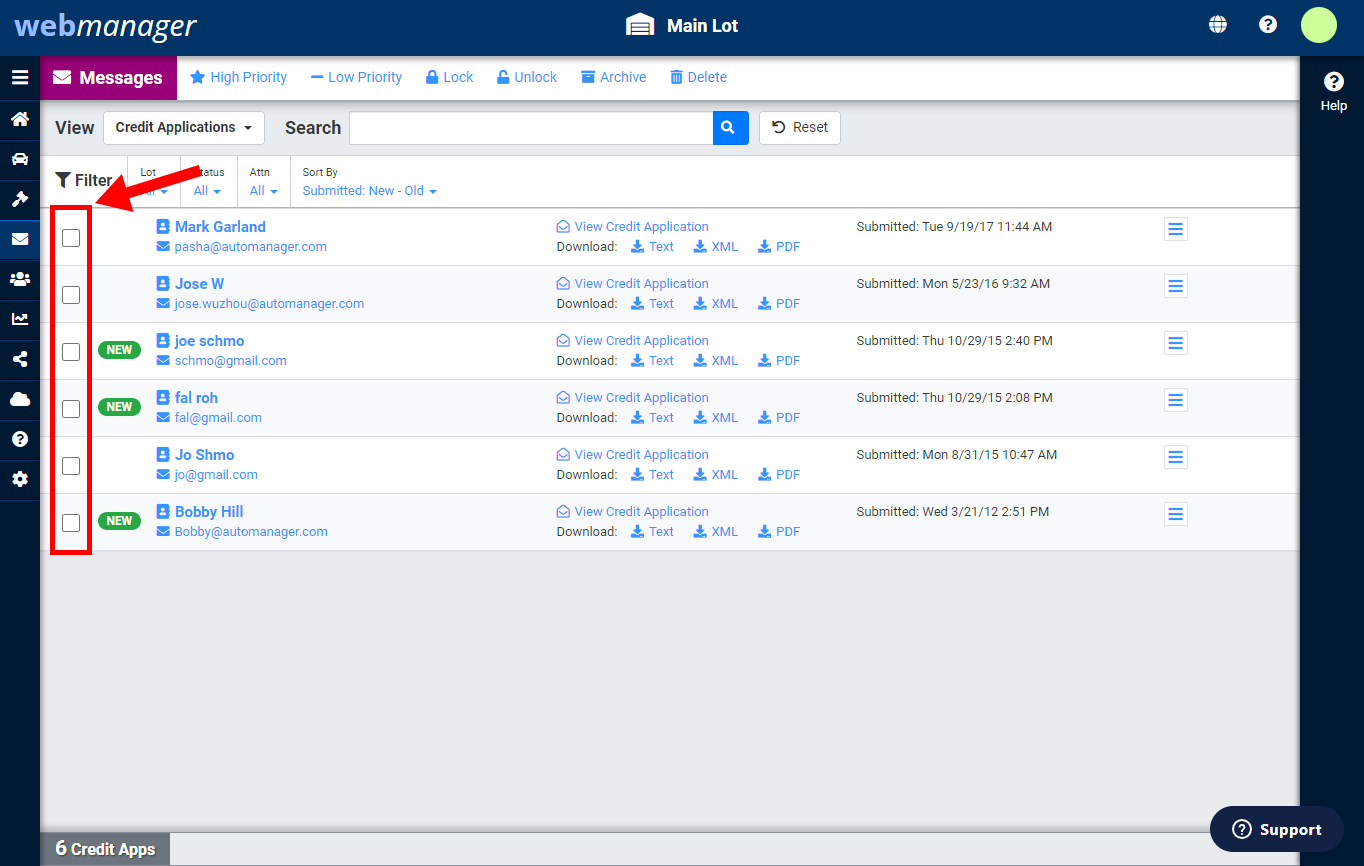Click the globe icon in the top bar
Image resolution: width=1364 pixels, height=866 pixels.
pyautogui.click(x=1217, y=23)
